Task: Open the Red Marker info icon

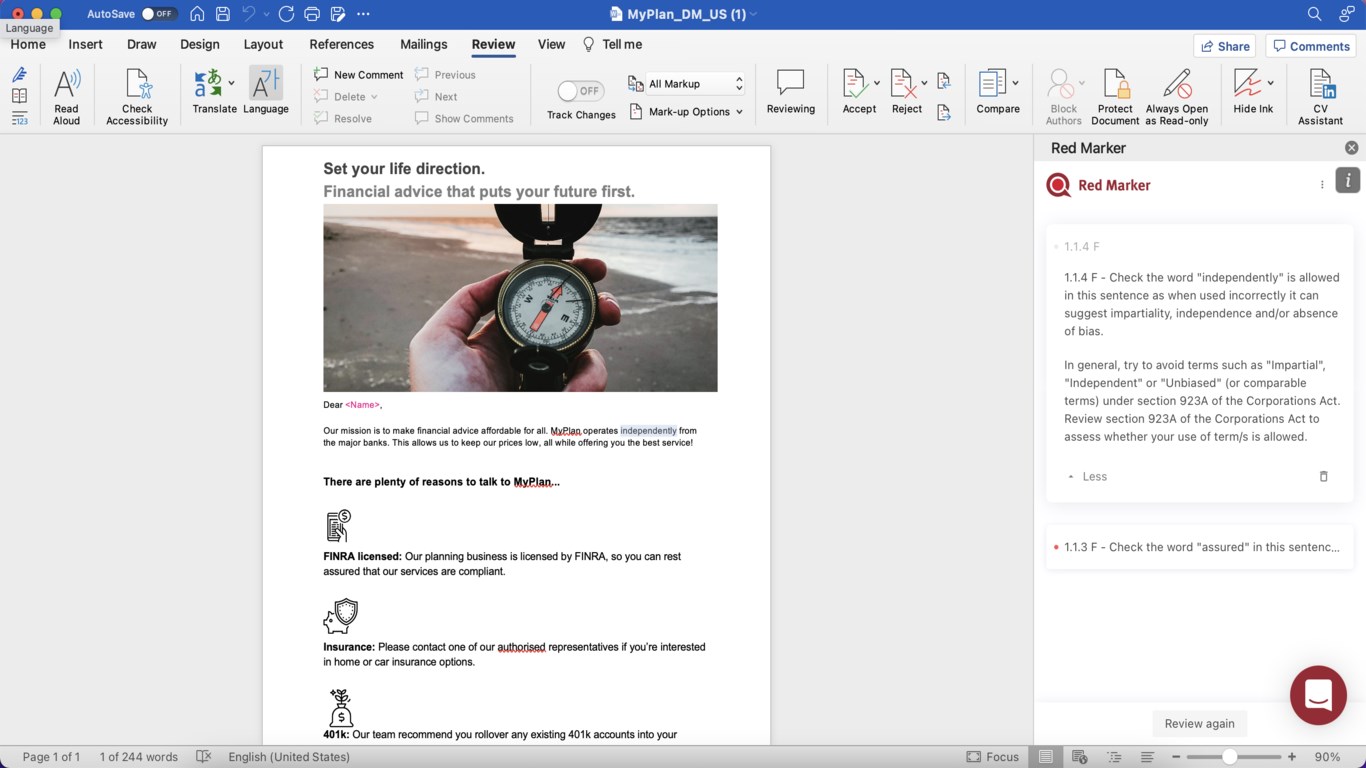Action: [1347, 180]
